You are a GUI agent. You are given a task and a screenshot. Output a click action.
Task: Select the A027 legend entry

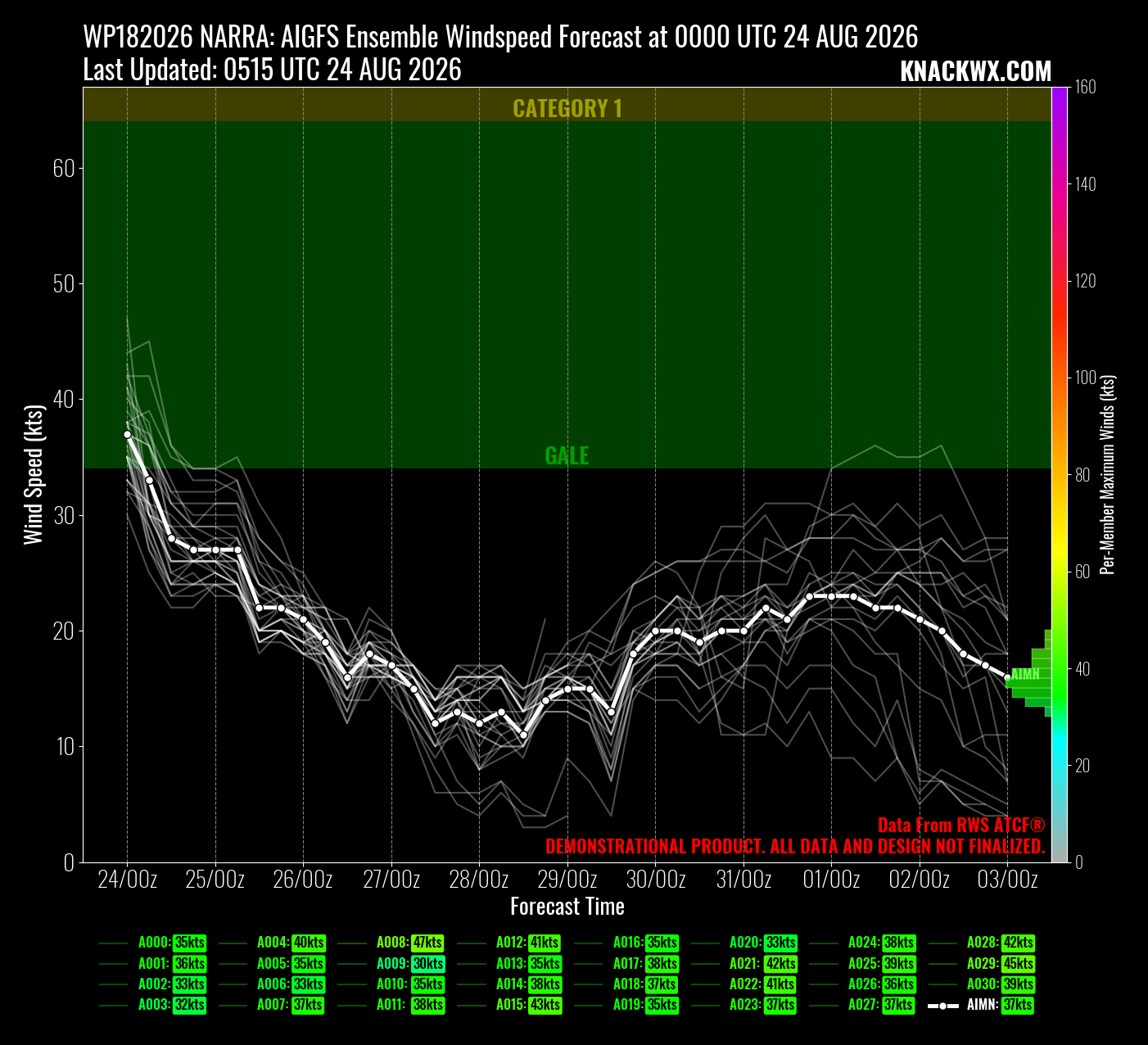tap(863, 1005)
